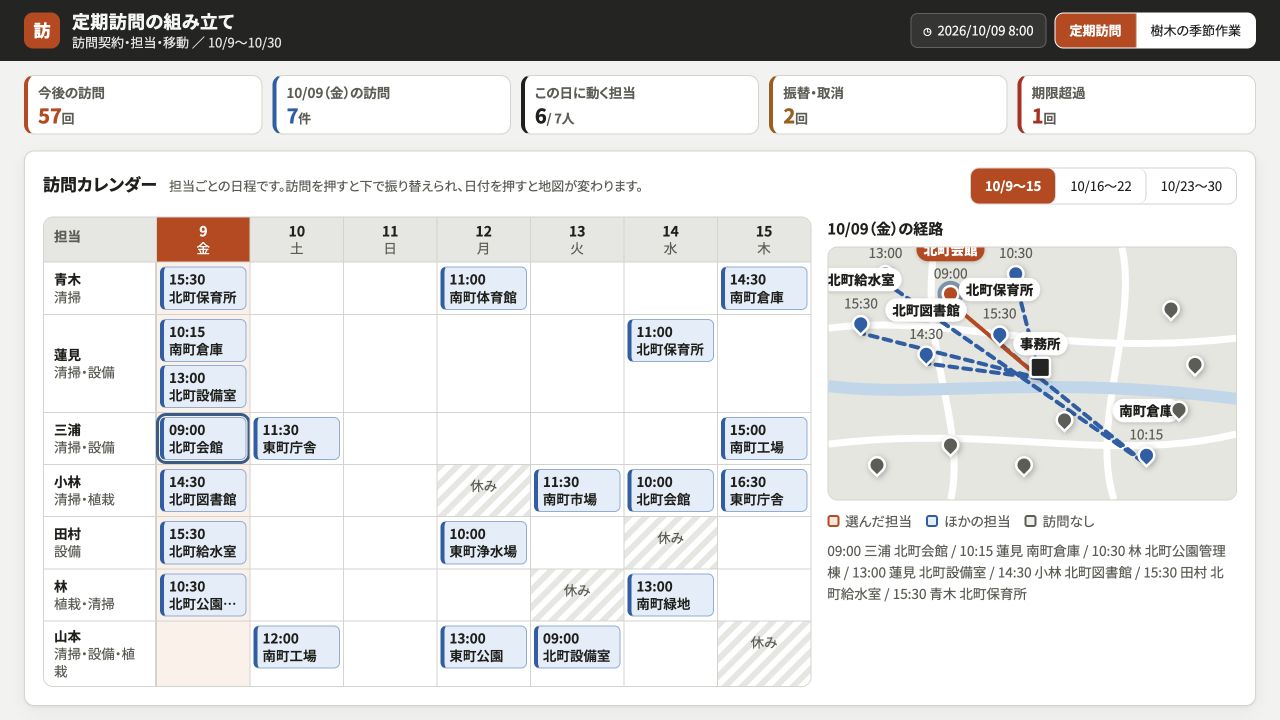This screenshot has height=720, width=1280.
Task: Click the blue 15:30 pin below 北町保育所 label
Action: tap(999, 334)
